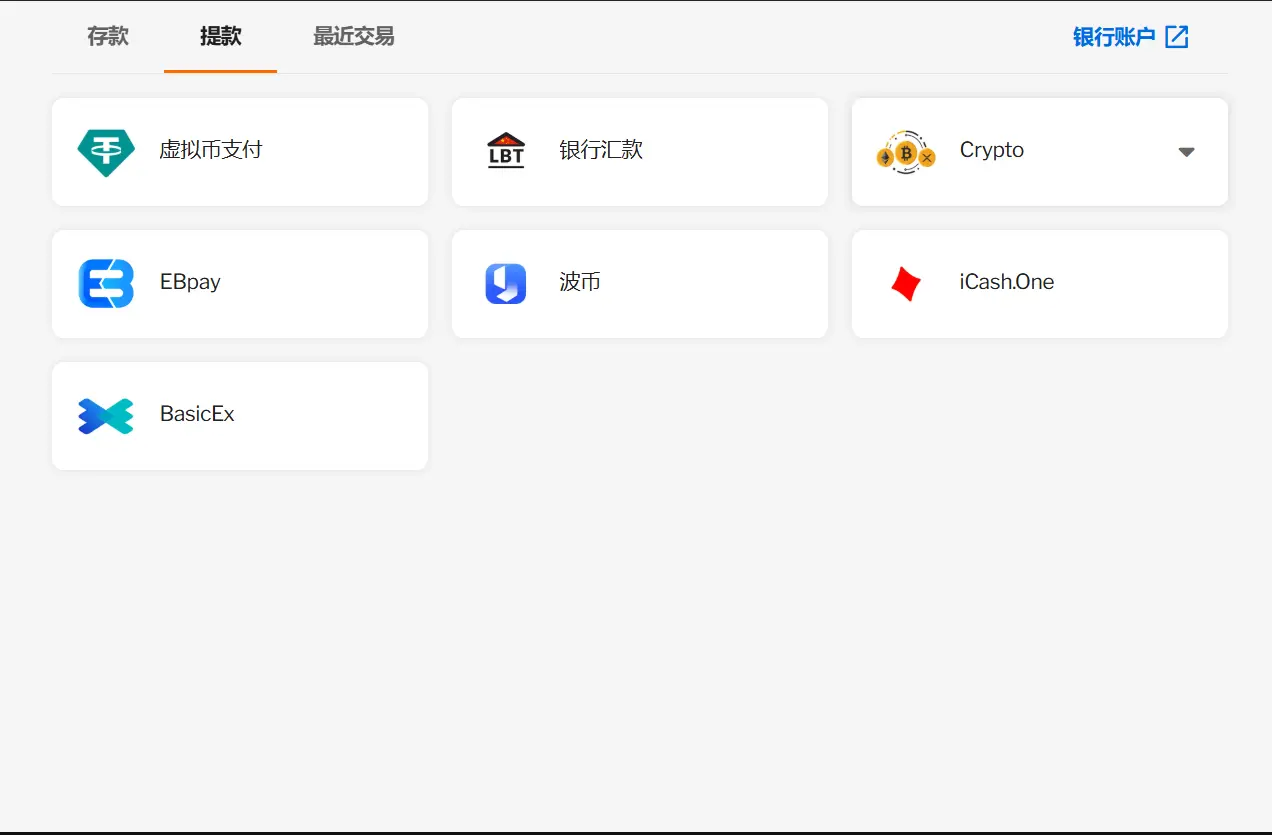Switch to the 存款 tab
Image resolution: width=1272 pixels, height=835 pixels.
107,36
